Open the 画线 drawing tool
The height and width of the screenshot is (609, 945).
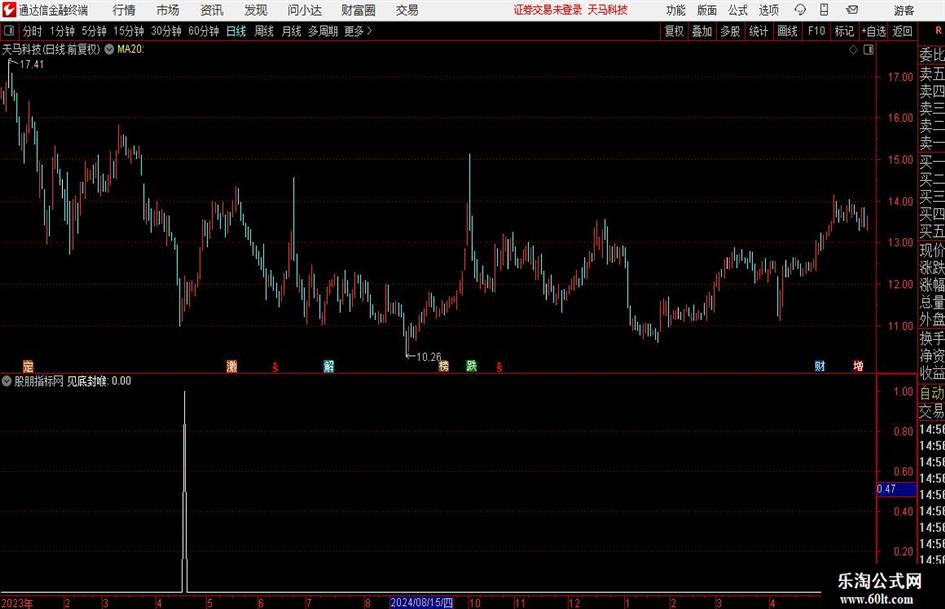[788, 31]
